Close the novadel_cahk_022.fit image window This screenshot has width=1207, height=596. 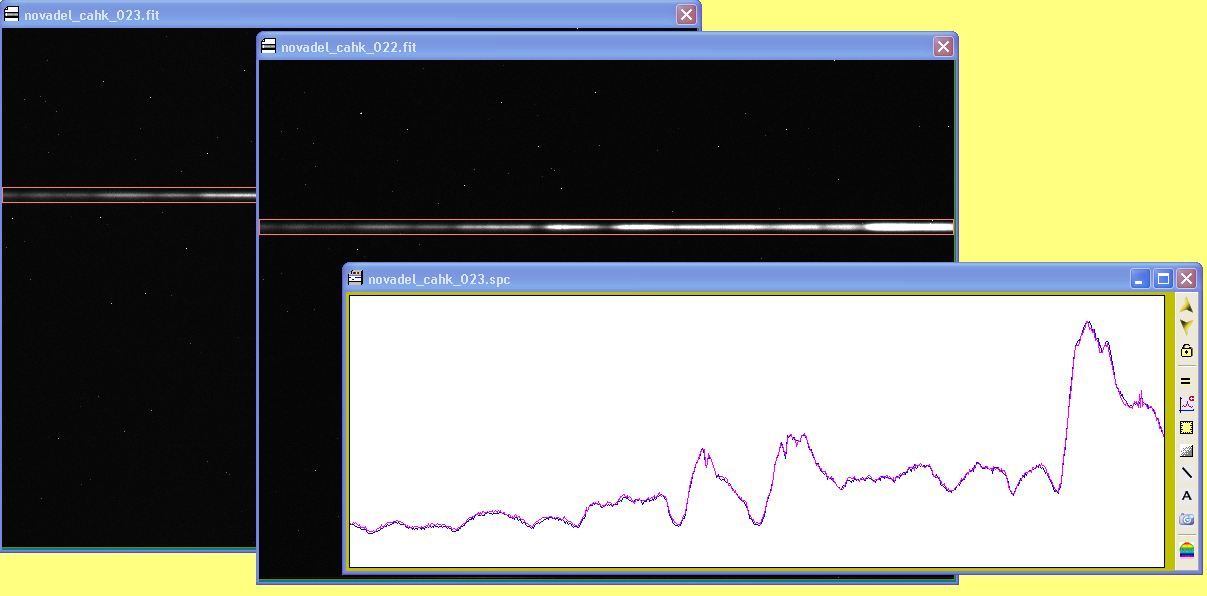click(x=943, y=47)
